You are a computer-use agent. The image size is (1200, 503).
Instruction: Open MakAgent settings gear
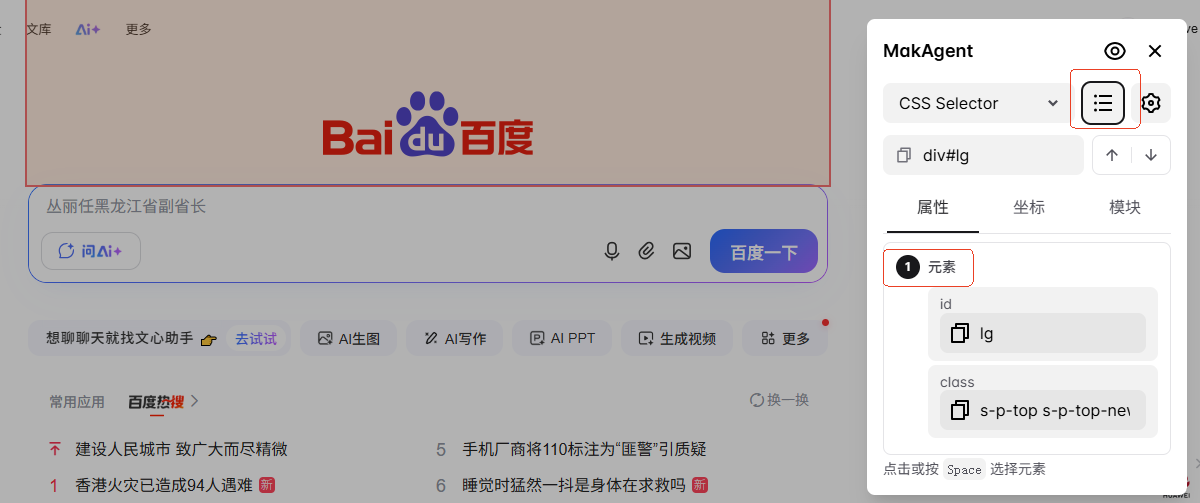1151,103
